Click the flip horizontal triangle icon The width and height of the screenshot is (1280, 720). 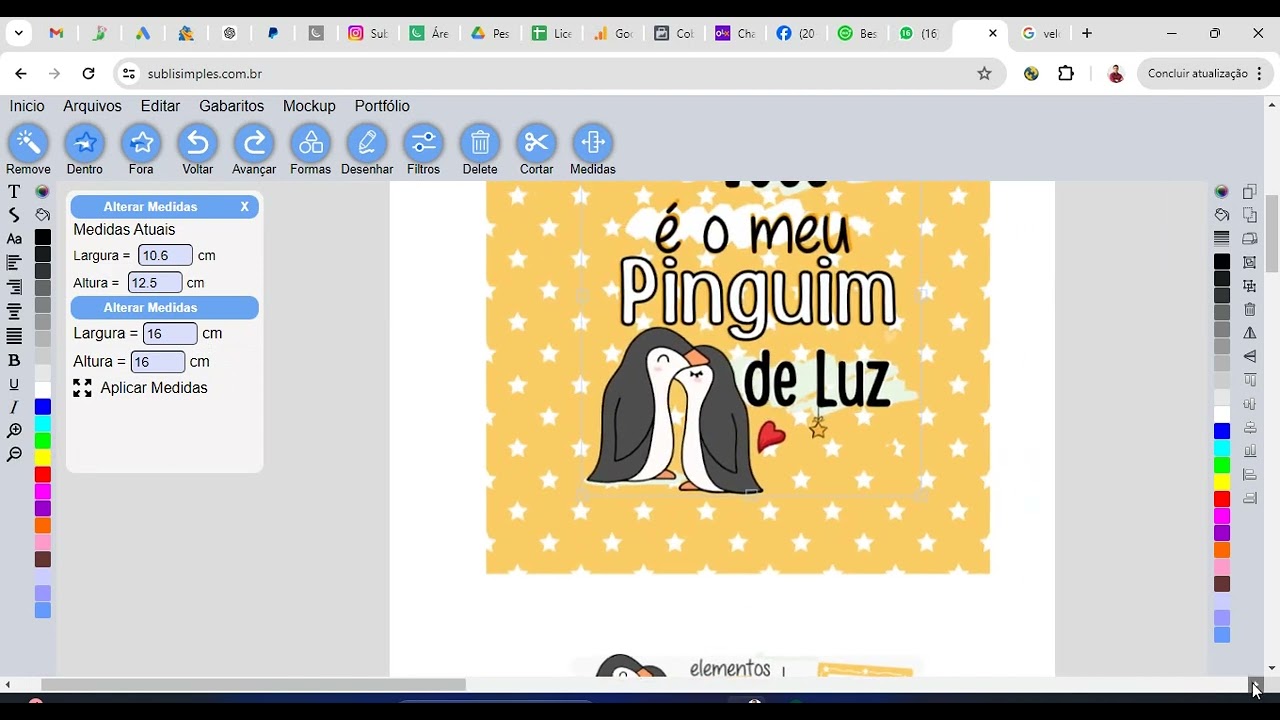click(x=1250, y=333)
